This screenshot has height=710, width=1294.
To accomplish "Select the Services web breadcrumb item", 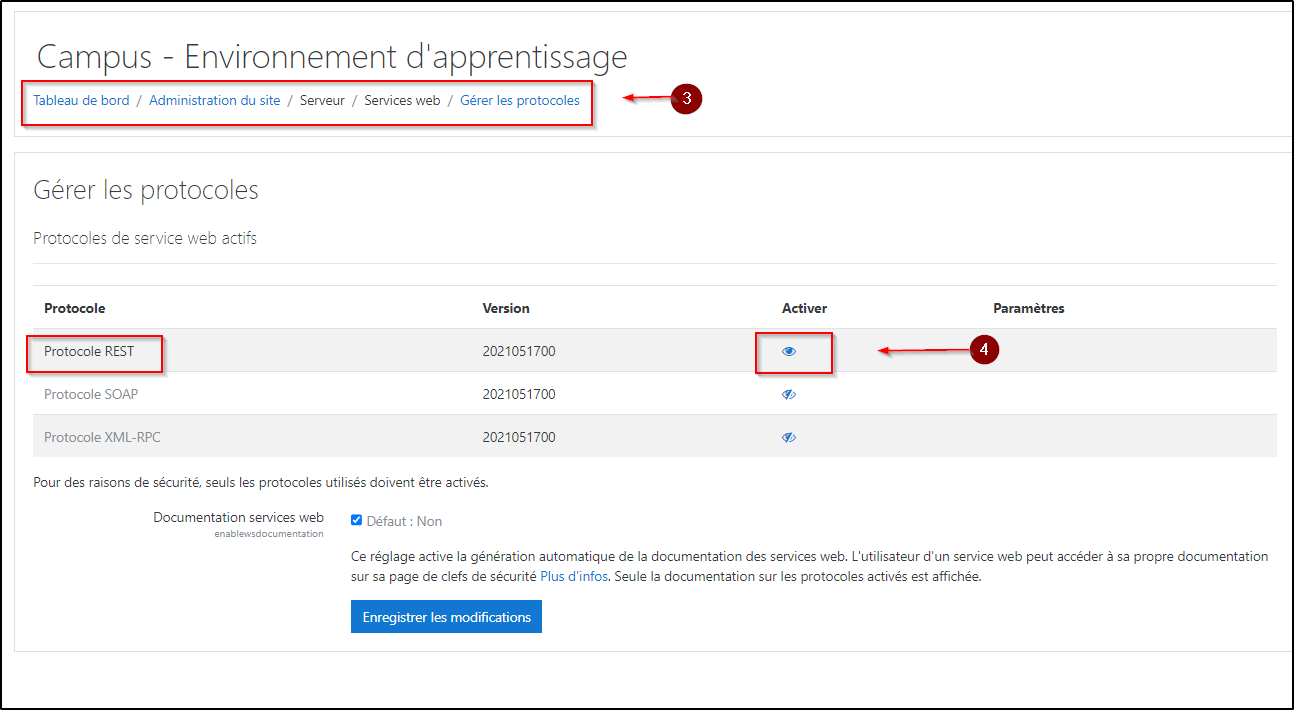I will (402, 101).
